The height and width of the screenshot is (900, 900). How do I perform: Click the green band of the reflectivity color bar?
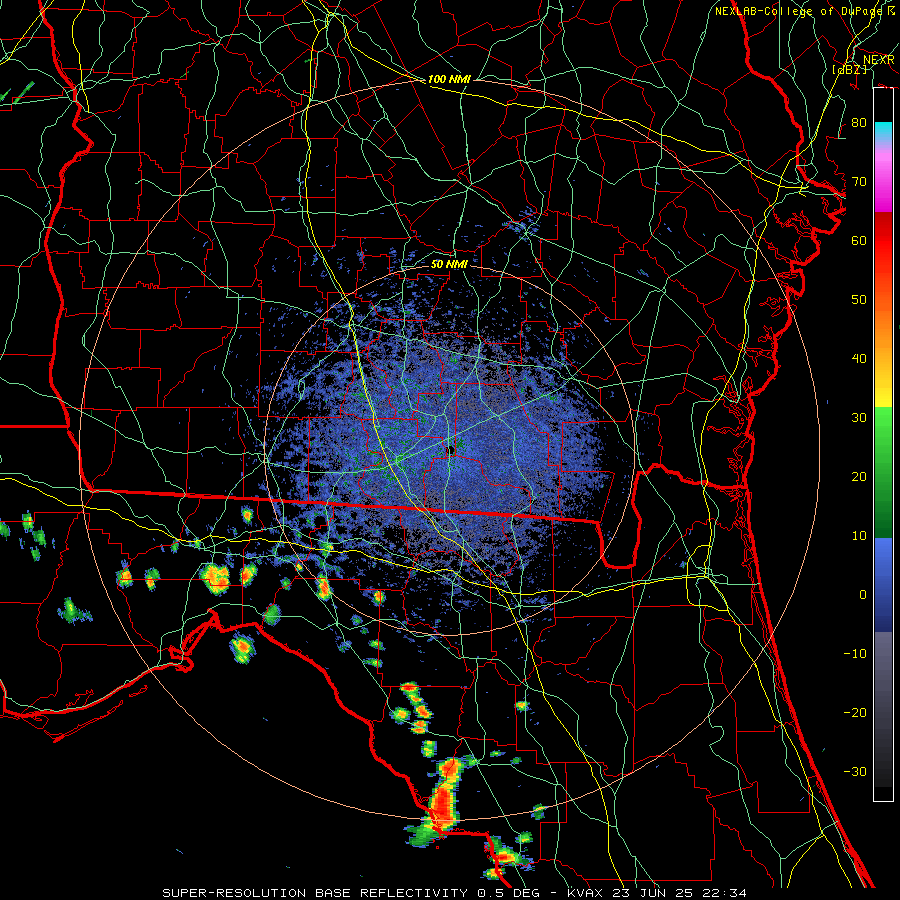click(x=883, y=472)
